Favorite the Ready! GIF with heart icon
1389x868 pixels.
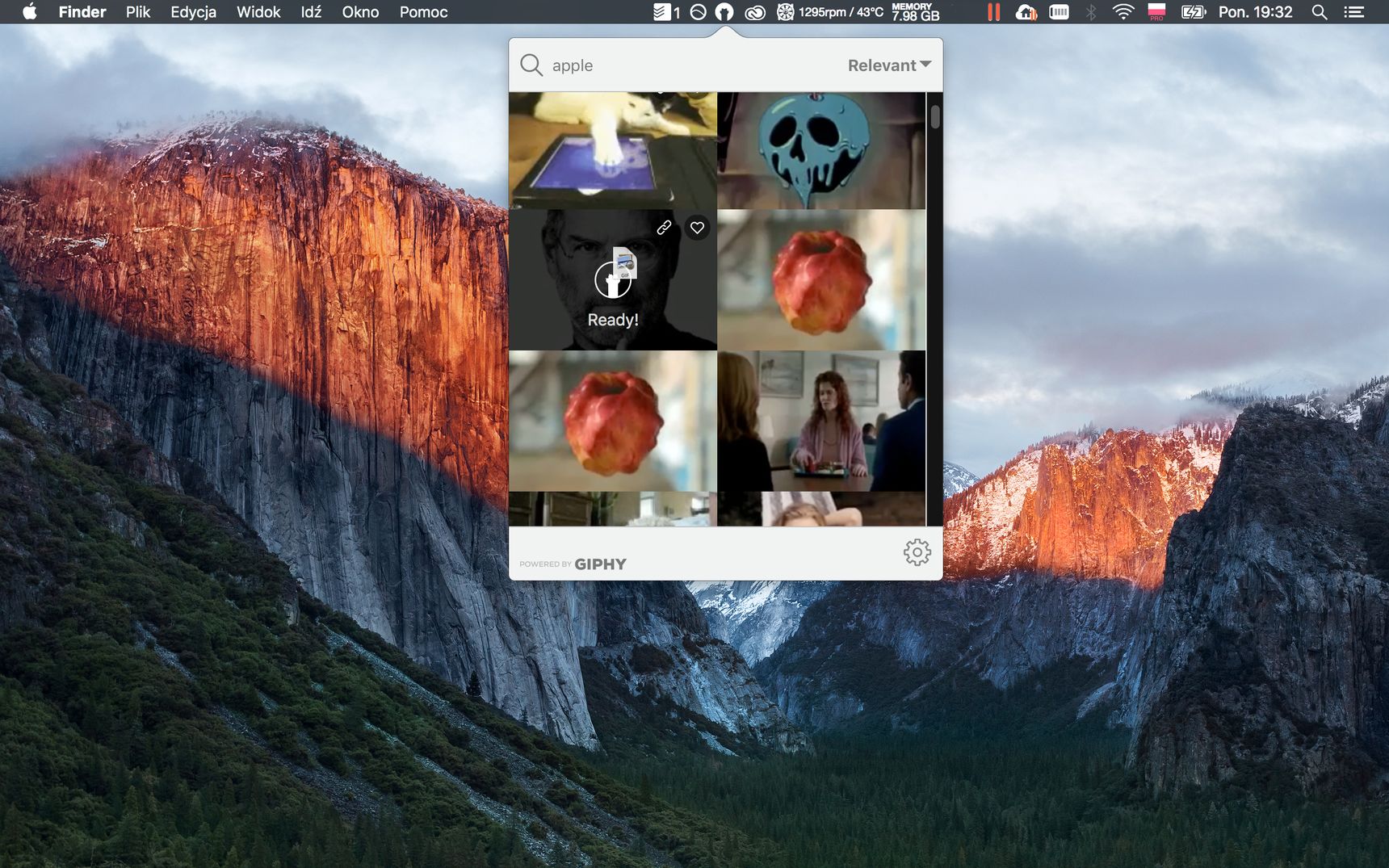pos(697,228)
